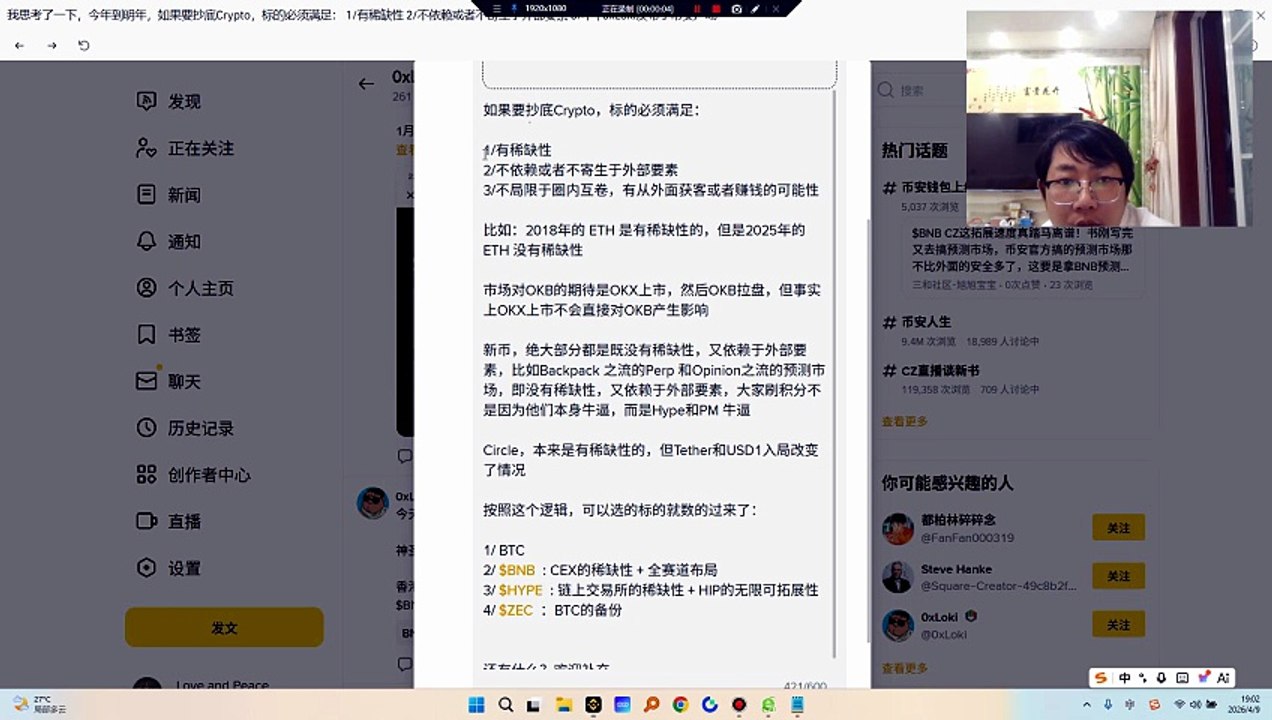Open File Explorer from the taskbar

tap(564, 704)
